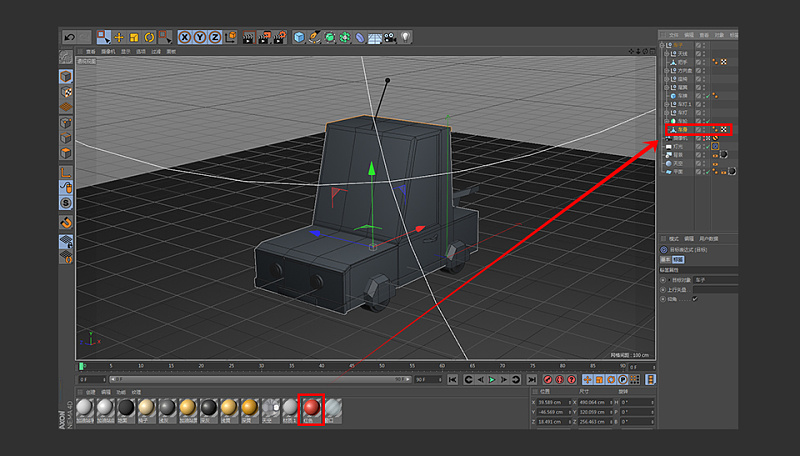Image resolution: width=800 pixels, height=456 pixels.
Task: Toggle the X axis lock
Action: (x=185, y=37)
